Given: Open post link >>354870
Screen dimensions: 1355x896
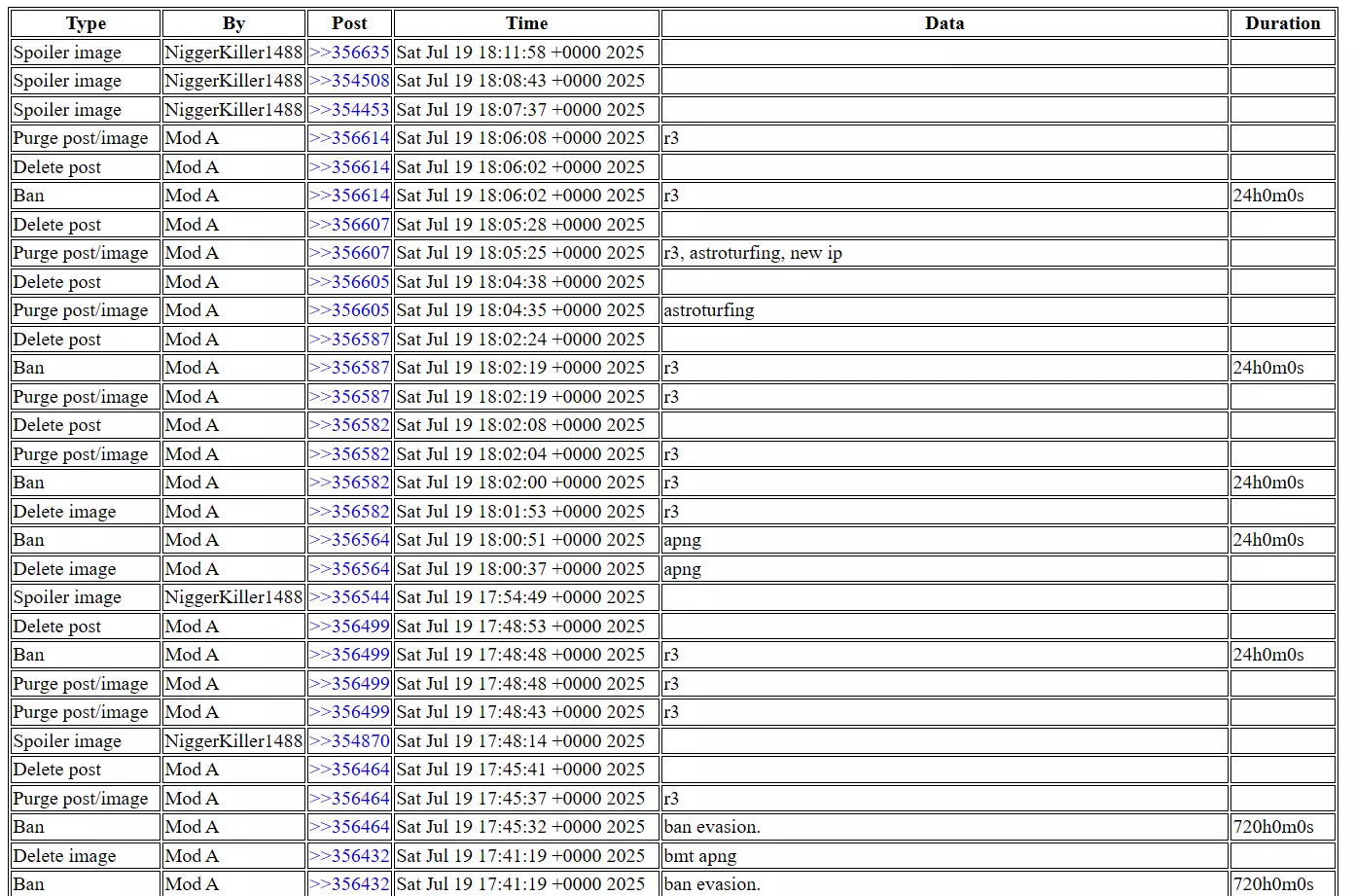Looking at the screenshot, I should click(349, 741).
